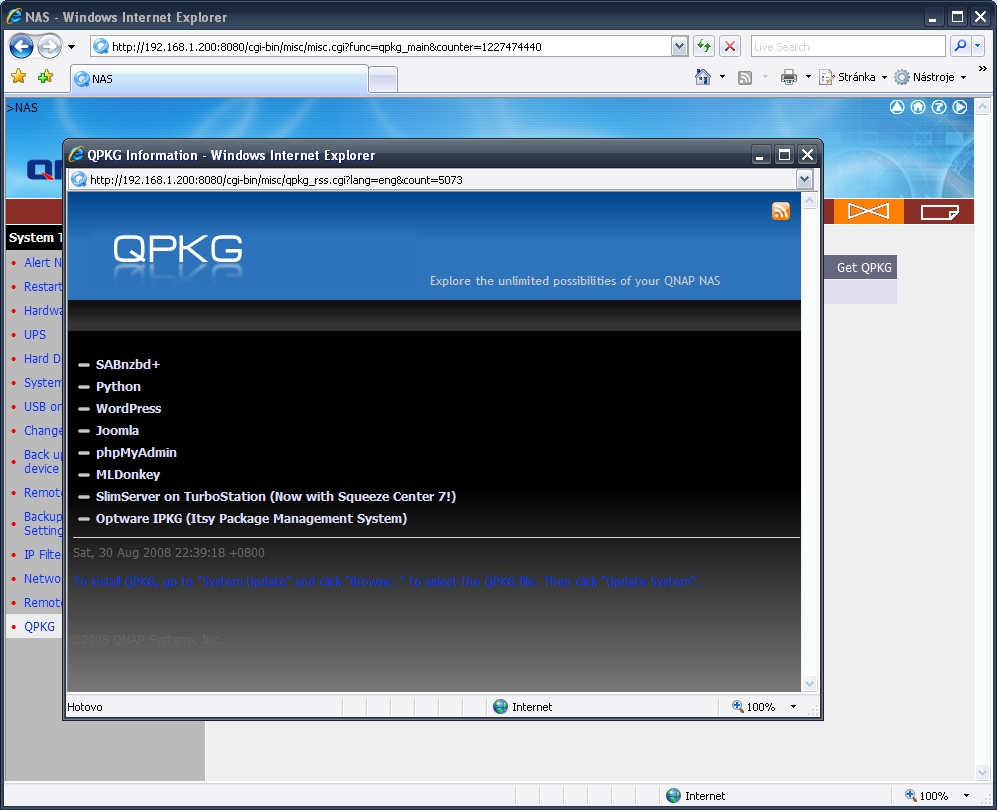The width and height of the screenshot is (997, 810).
Task: Click the NAS home icon in header
Action: click(x=918, y=107)
